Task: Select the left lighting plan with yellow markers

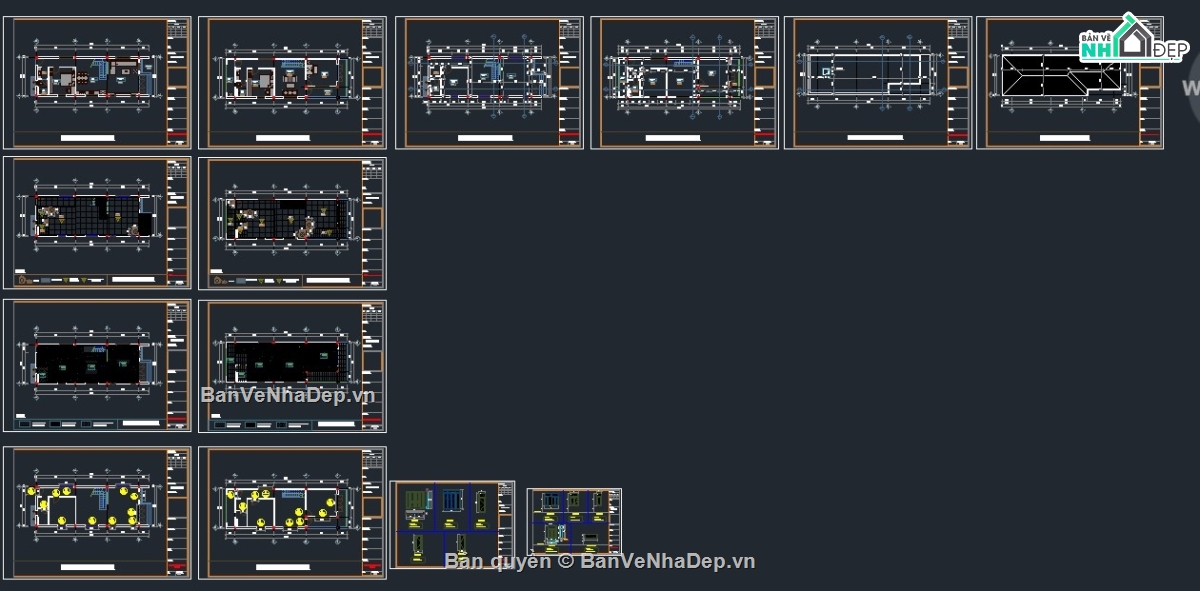Action: coord(97,513)
